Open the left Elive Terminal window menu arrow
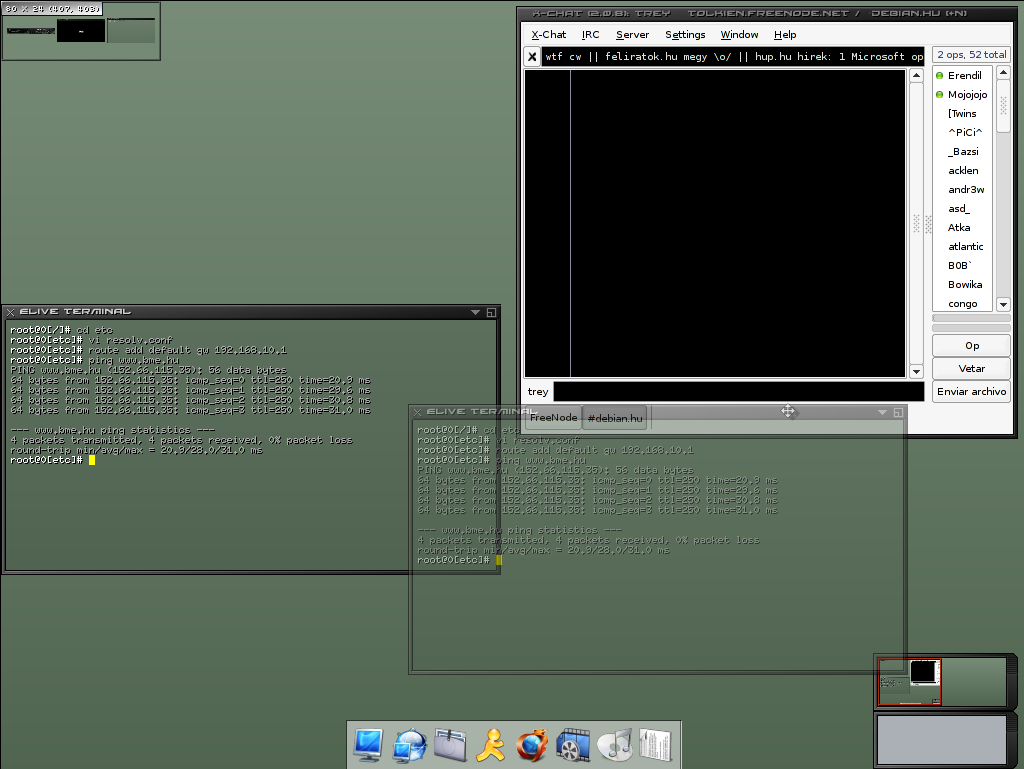 (x=475, y=313)
